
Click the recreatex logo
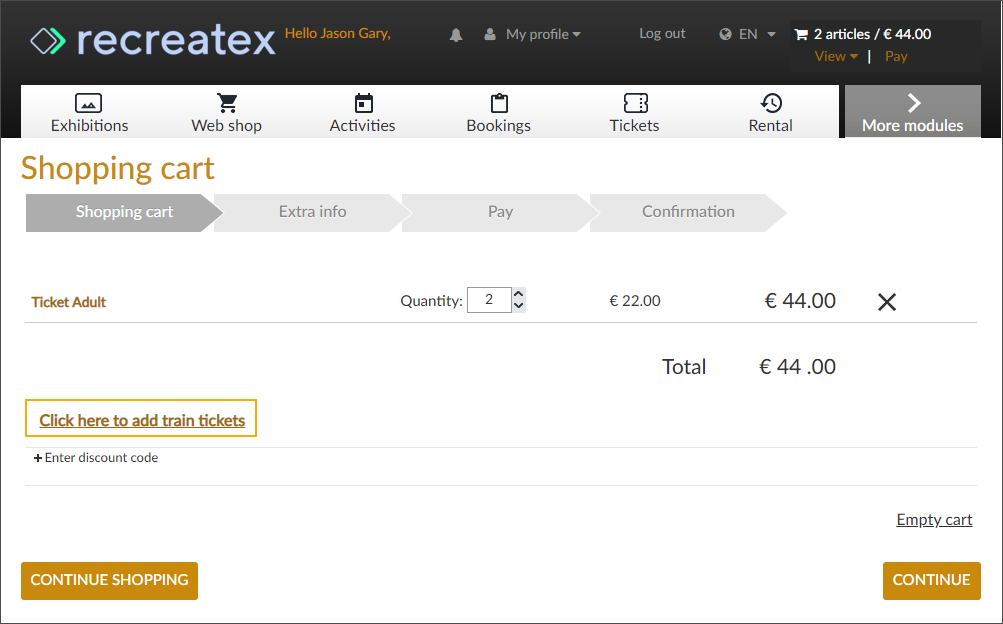tap(150, 40)
